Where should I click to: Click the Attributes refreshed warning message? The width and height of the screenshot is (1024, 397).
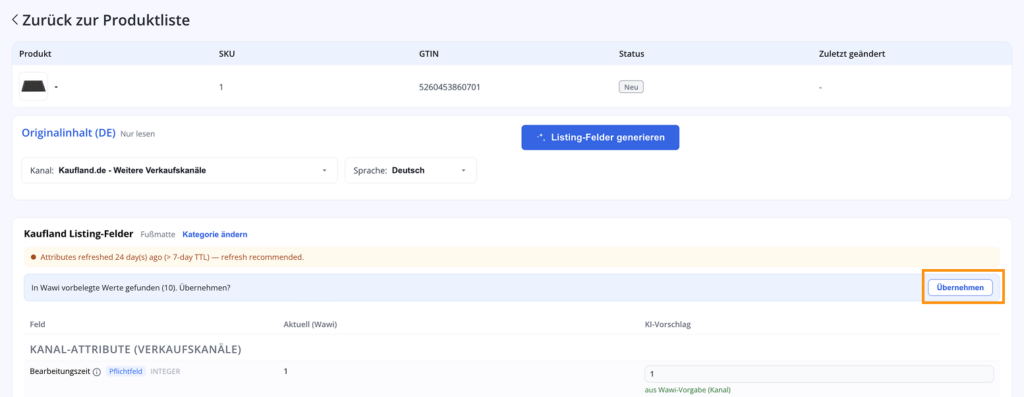[x=172, y=257]
